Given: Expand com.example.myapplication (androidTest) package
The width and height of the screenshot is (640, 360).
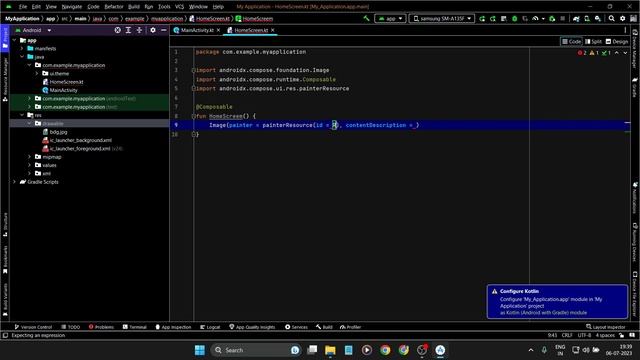Looking at the screenshot, I should (x=29, y=98).
